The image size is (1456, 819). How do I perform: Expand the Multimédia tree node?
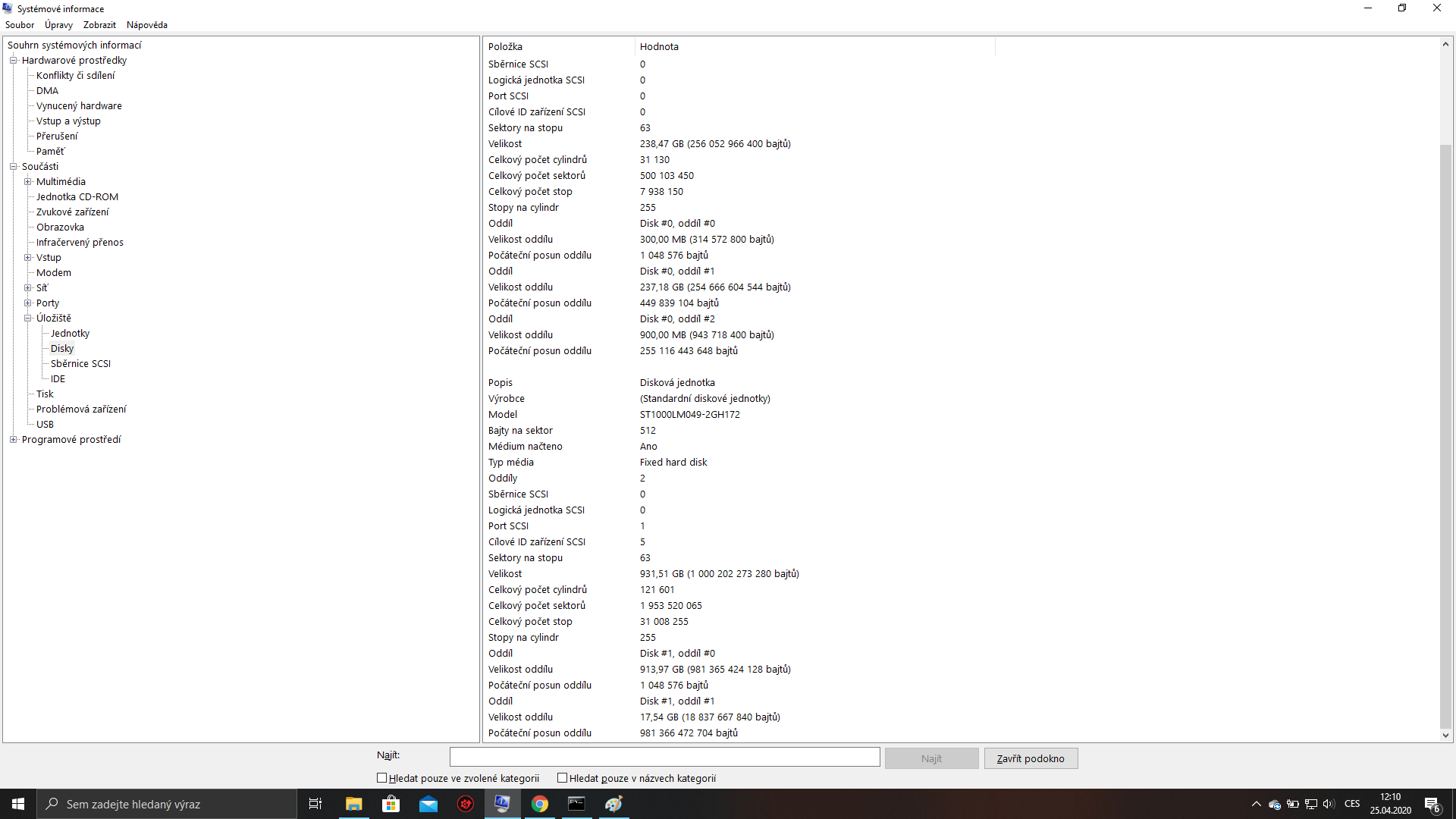[27, 182]
